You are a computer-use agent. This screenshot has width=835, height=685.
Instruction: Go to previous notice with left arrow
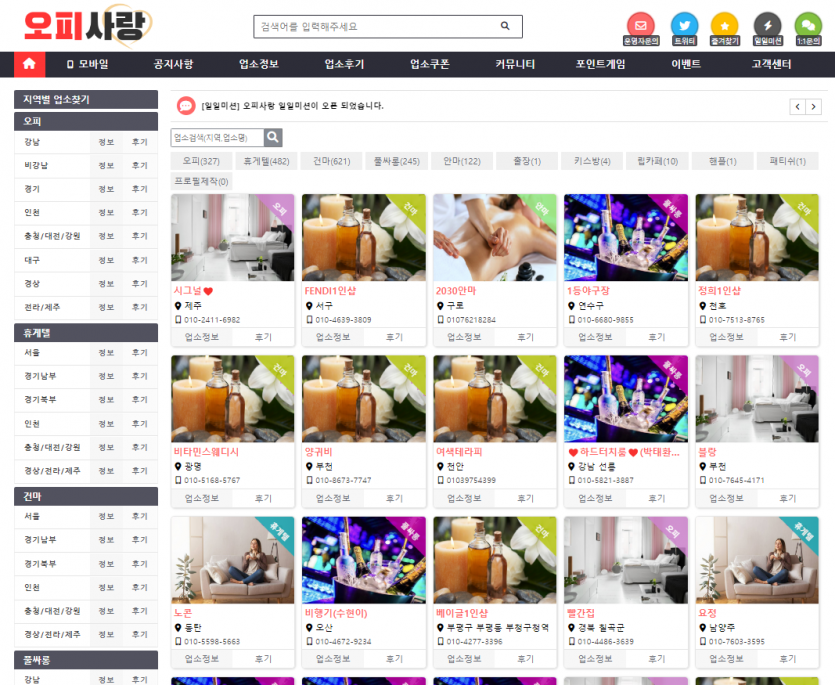(798, 106)
